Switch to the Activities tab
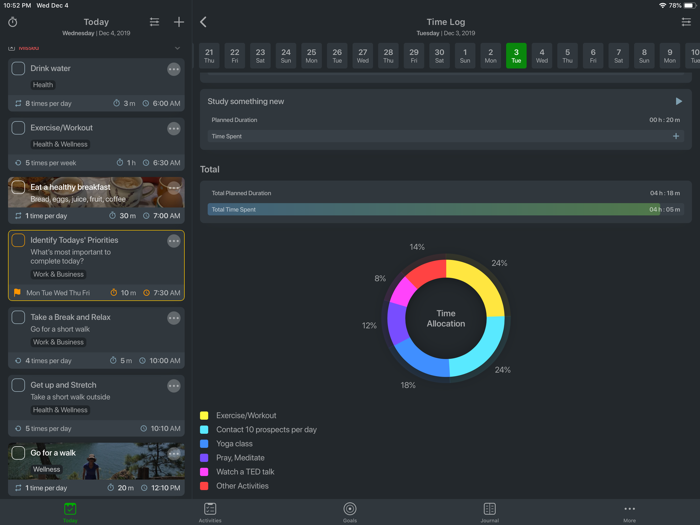700x525 pixels. pos(210,512)
